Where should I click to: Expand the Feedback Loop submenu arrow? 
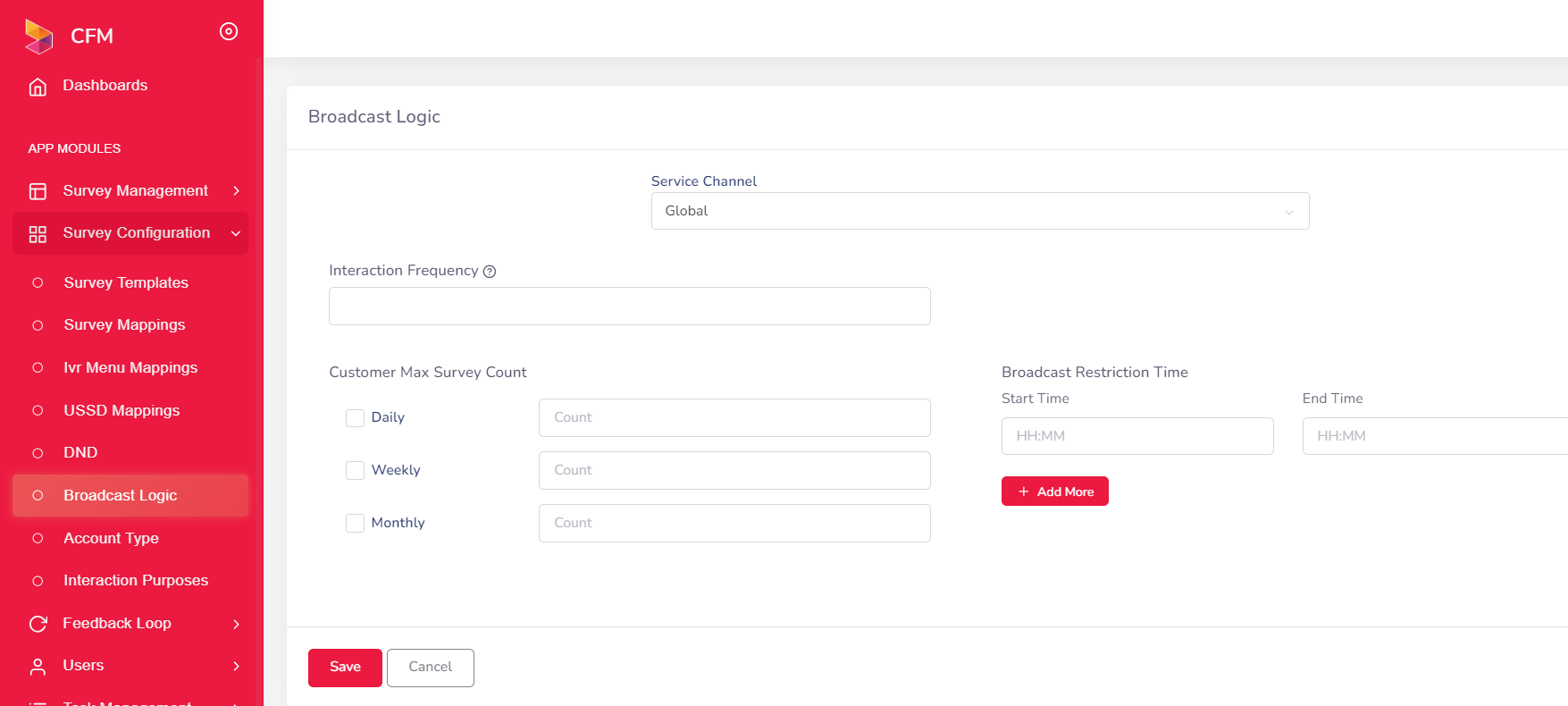click(236, 624)
